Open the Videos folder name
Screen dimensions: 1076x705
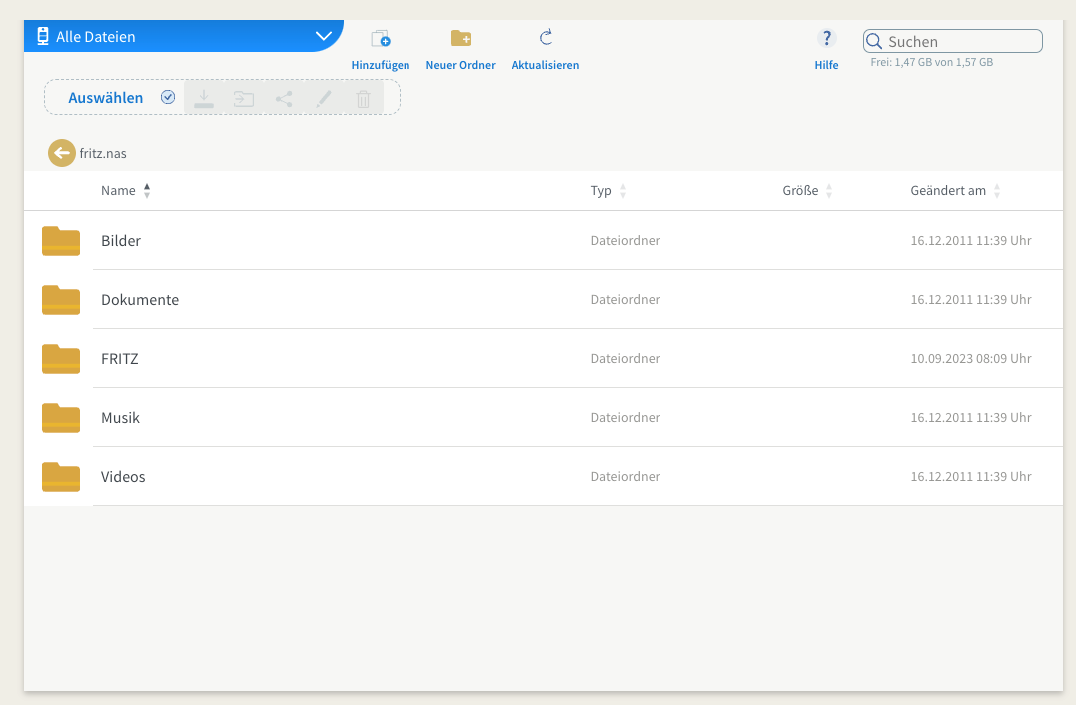pyautogui.click(x=123, y=477)
